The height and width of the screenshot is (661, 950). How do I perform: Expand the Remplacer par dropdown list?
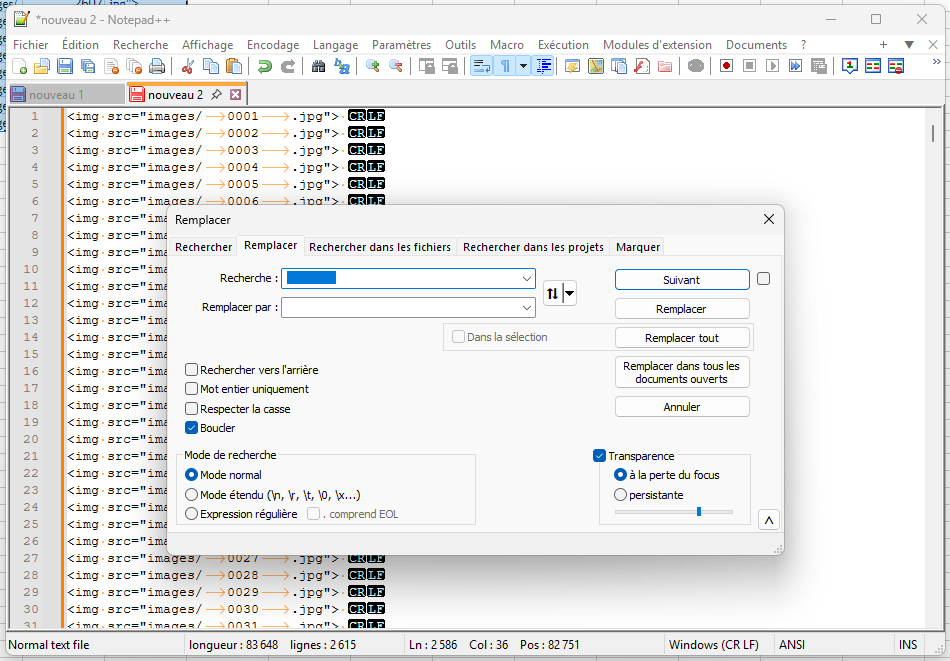click(x=527, y=308)
